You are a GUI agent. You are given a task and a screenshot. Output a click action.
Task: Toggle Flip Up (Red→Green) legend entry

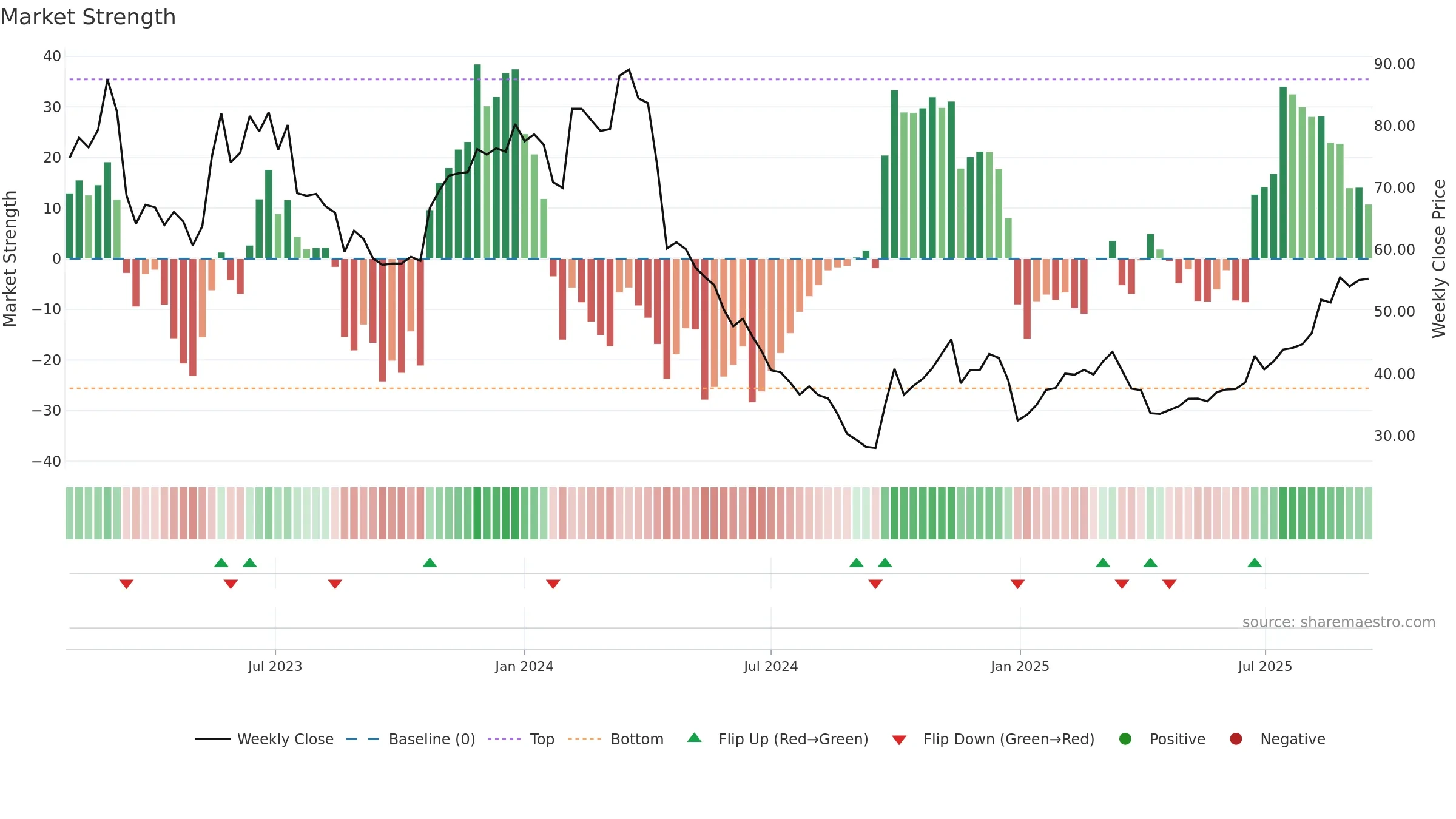pos(778,739)
